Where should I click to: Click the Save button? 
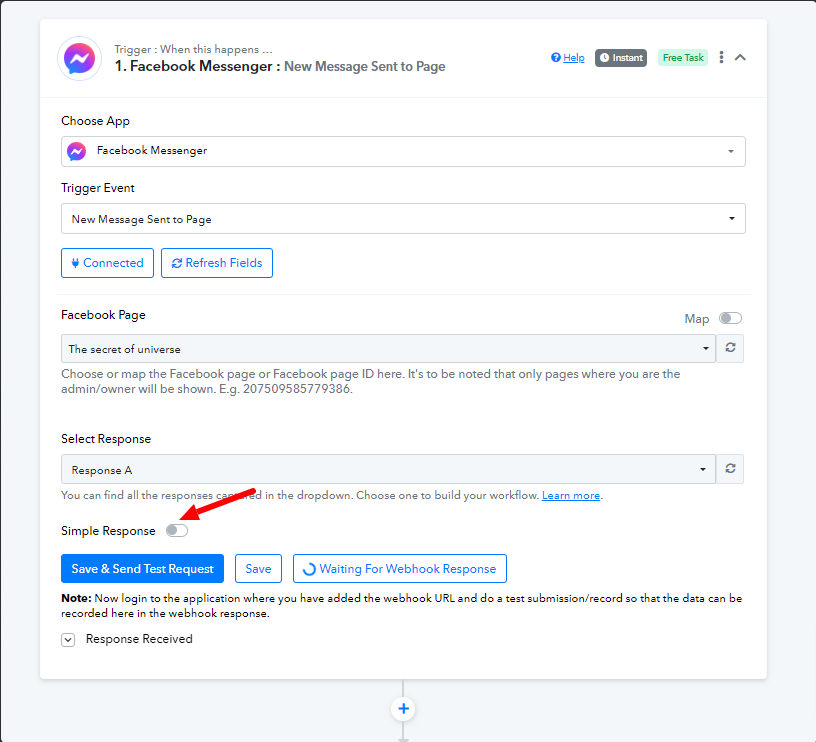click(x=258, y=569)
